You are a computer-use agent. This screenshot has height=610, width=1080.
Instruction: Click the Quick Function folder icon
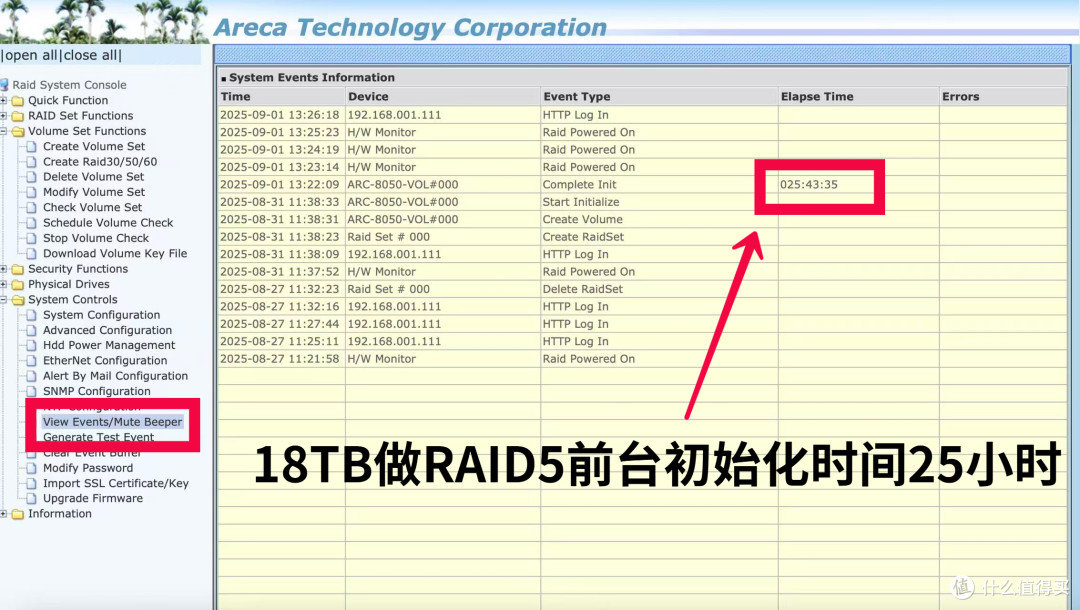pyautogui.click(x=18, y=101)
